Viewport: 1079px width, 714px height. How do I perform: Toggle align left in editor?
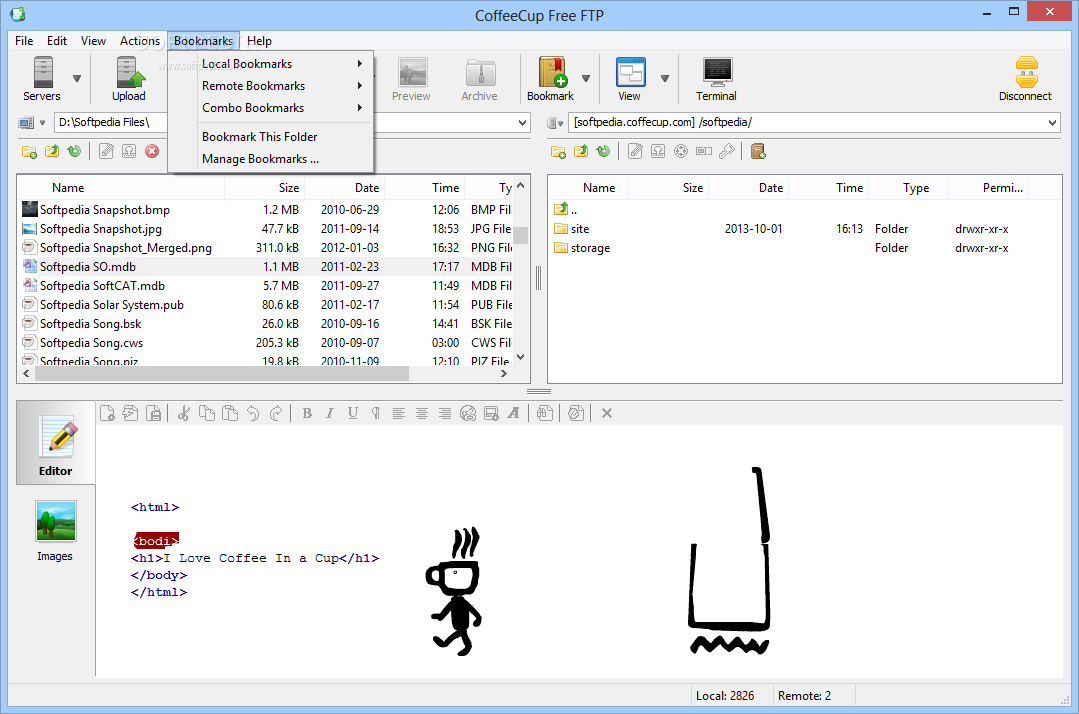coord(398,413)
